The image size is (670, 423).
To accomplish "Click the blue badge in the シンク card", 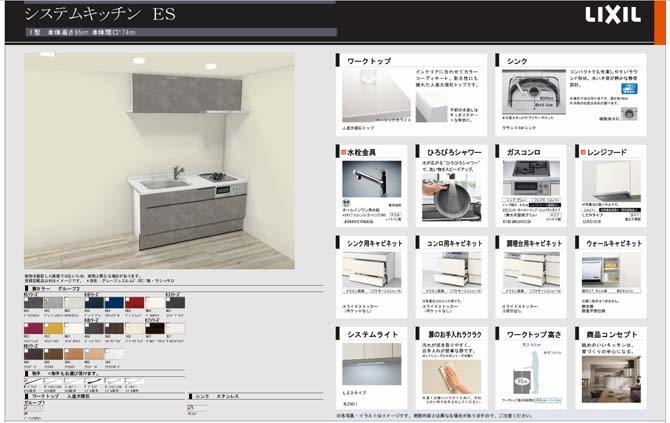I will [x=629, y=88].
